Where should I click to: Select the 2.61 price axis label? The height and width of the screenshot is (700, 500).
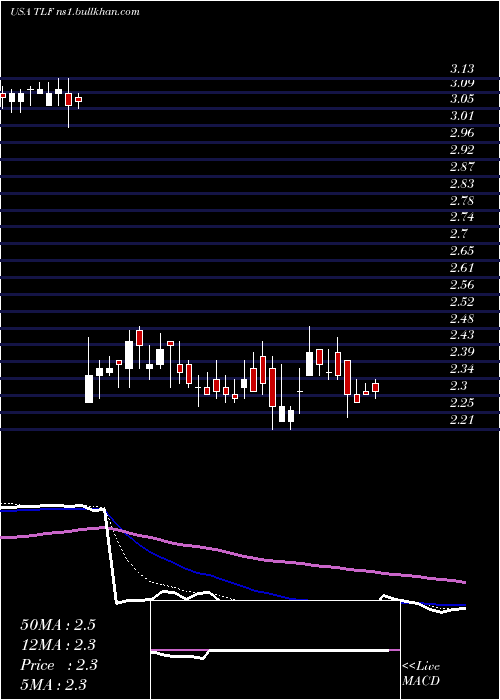coord(462,268)
